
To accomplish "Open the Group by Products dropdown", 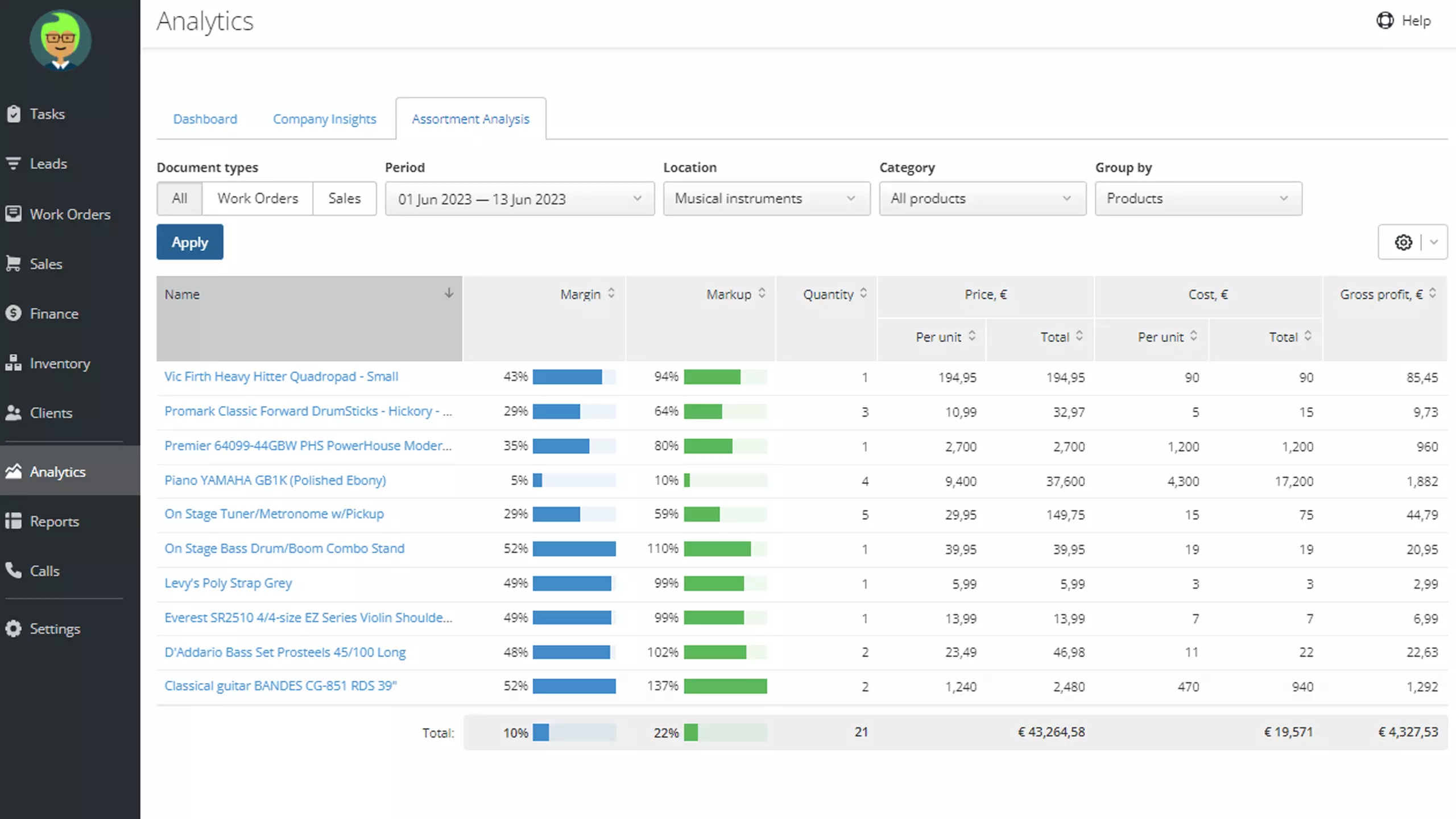I will click(1198, 198).
